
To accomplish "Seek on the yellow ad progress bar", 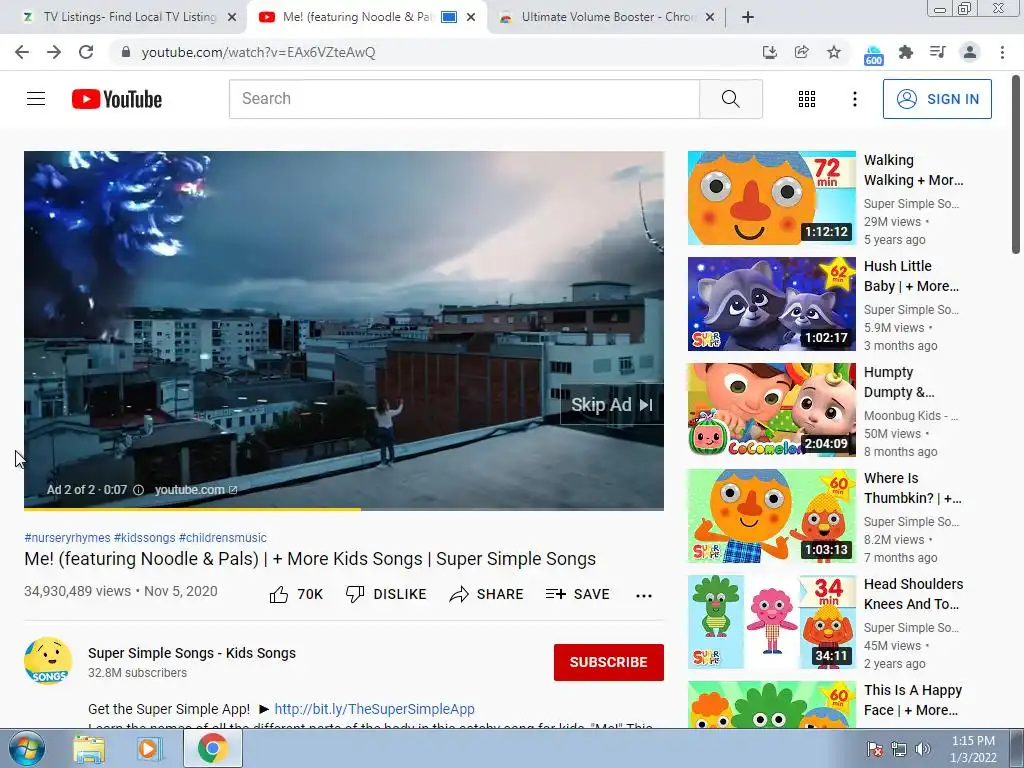I will click(344, 509).
